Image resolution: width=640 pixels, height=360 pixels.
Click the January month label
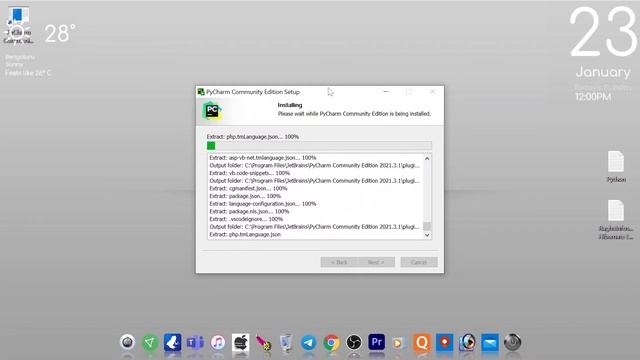603,72
